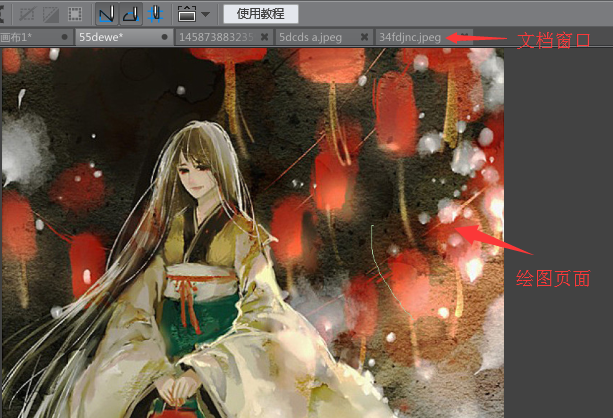
Task: Click the dotted square icon in the toolbar
Action: pyautogui.click(x=74, y=14)
